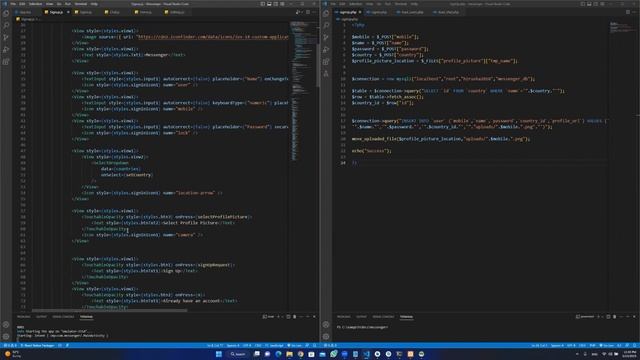
Task: Switch to Output tab in right panel
Action: click(x=361, y=317)
